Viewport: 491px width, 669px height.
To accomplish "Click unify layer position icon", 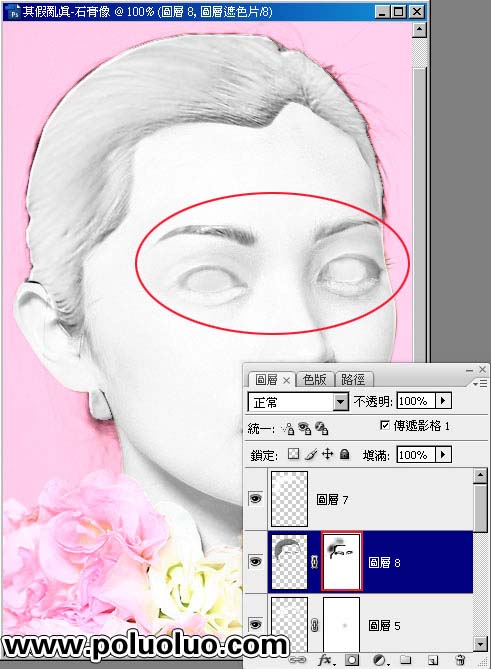I will pyautogui.click(x=288, y=428).
